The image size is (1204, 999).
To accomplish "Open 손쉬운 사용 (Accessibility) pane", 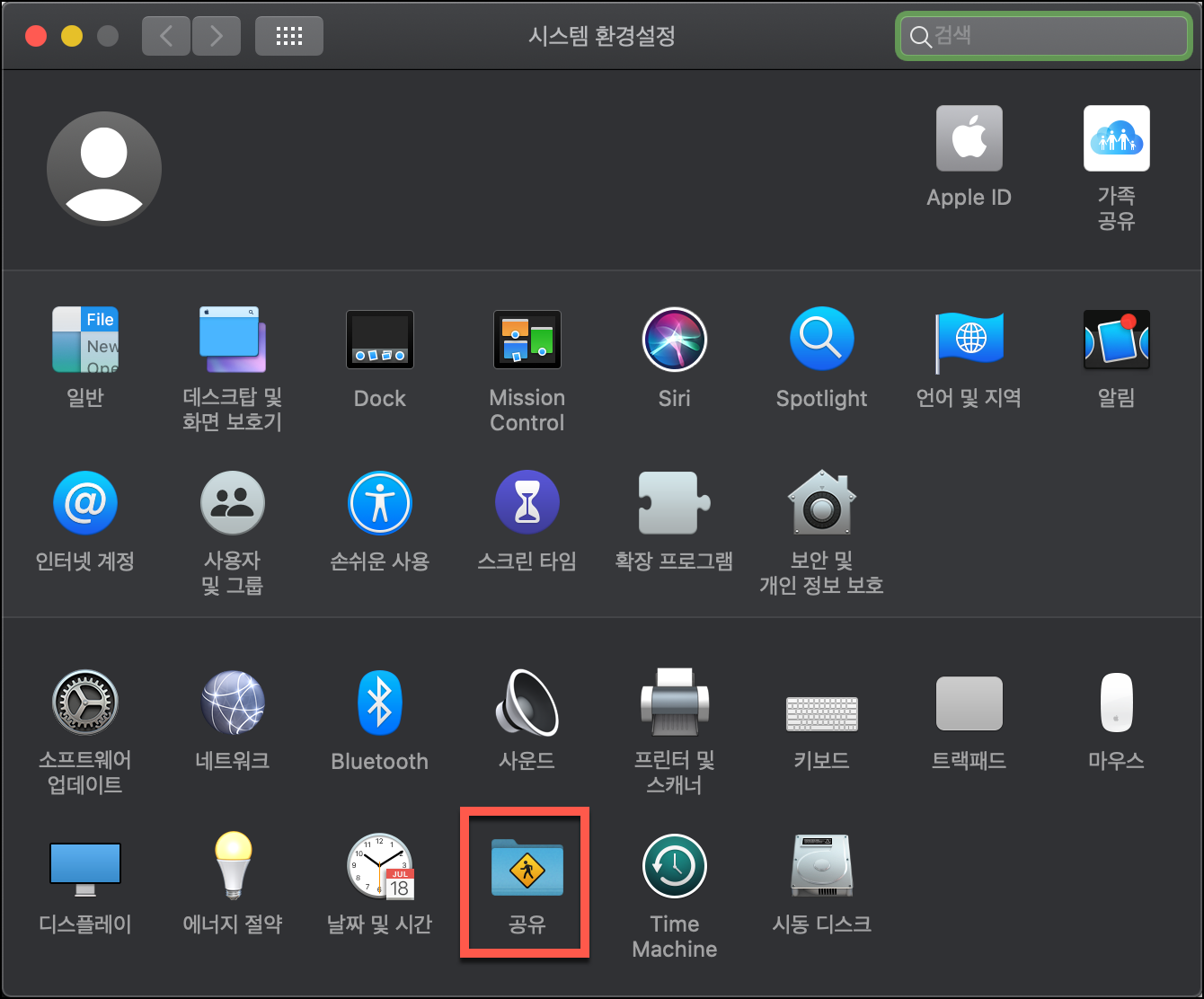I will click(380, 502).
